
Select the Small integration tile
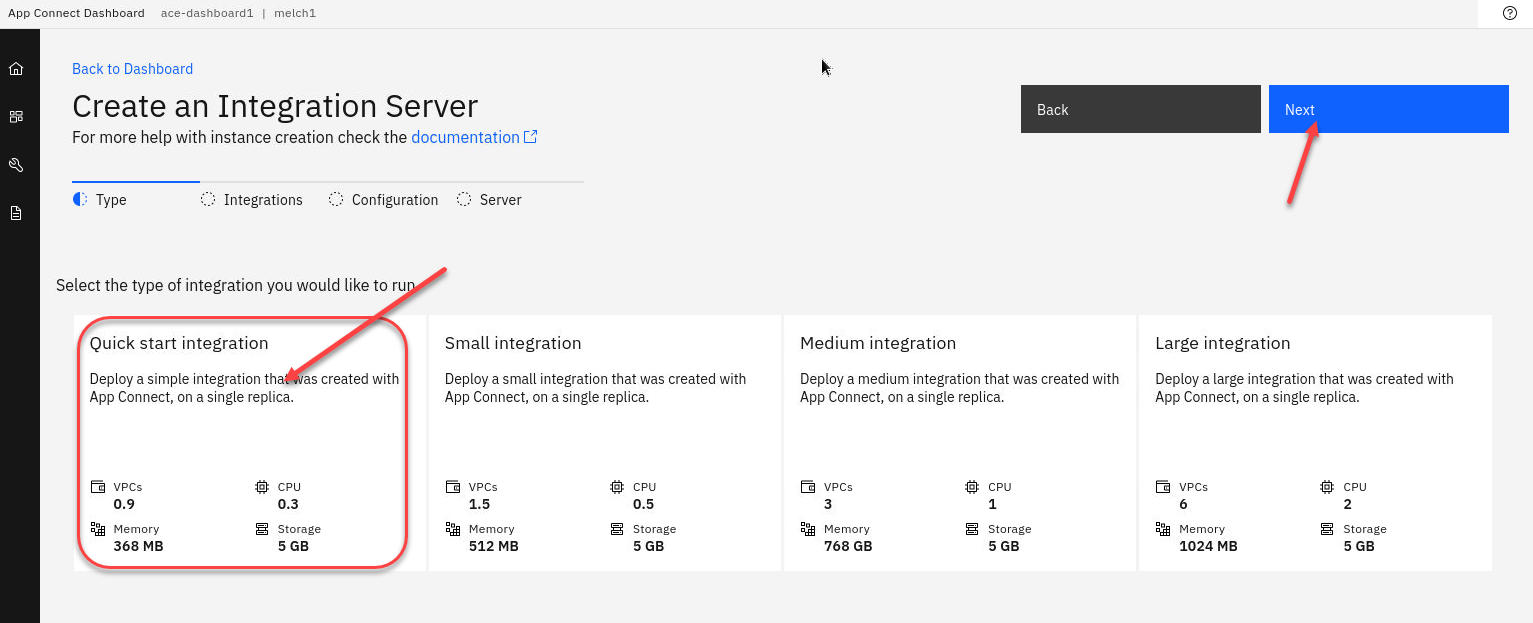point(603,442)
